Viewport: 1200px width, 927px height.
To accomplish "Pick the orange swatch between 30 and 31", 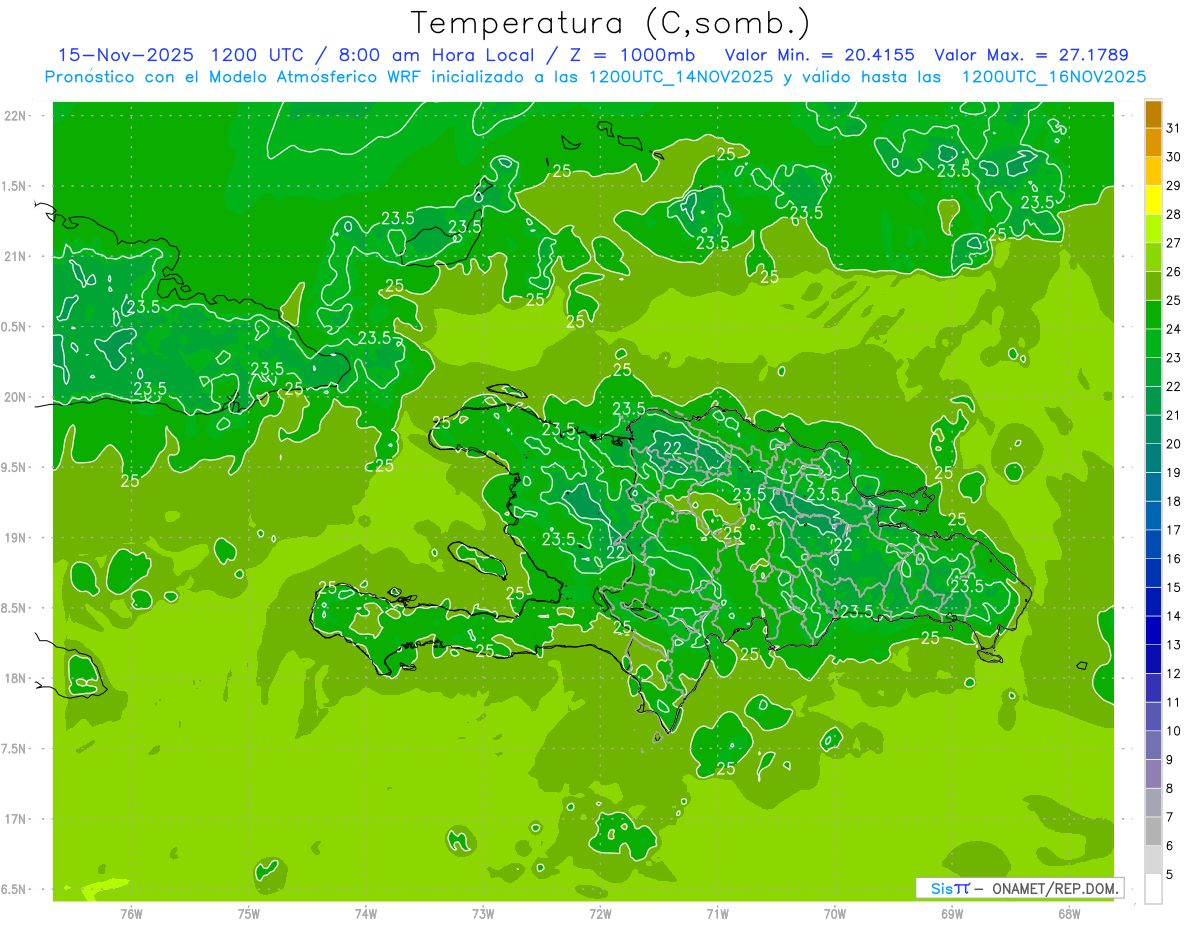I will coord(1153,143).
